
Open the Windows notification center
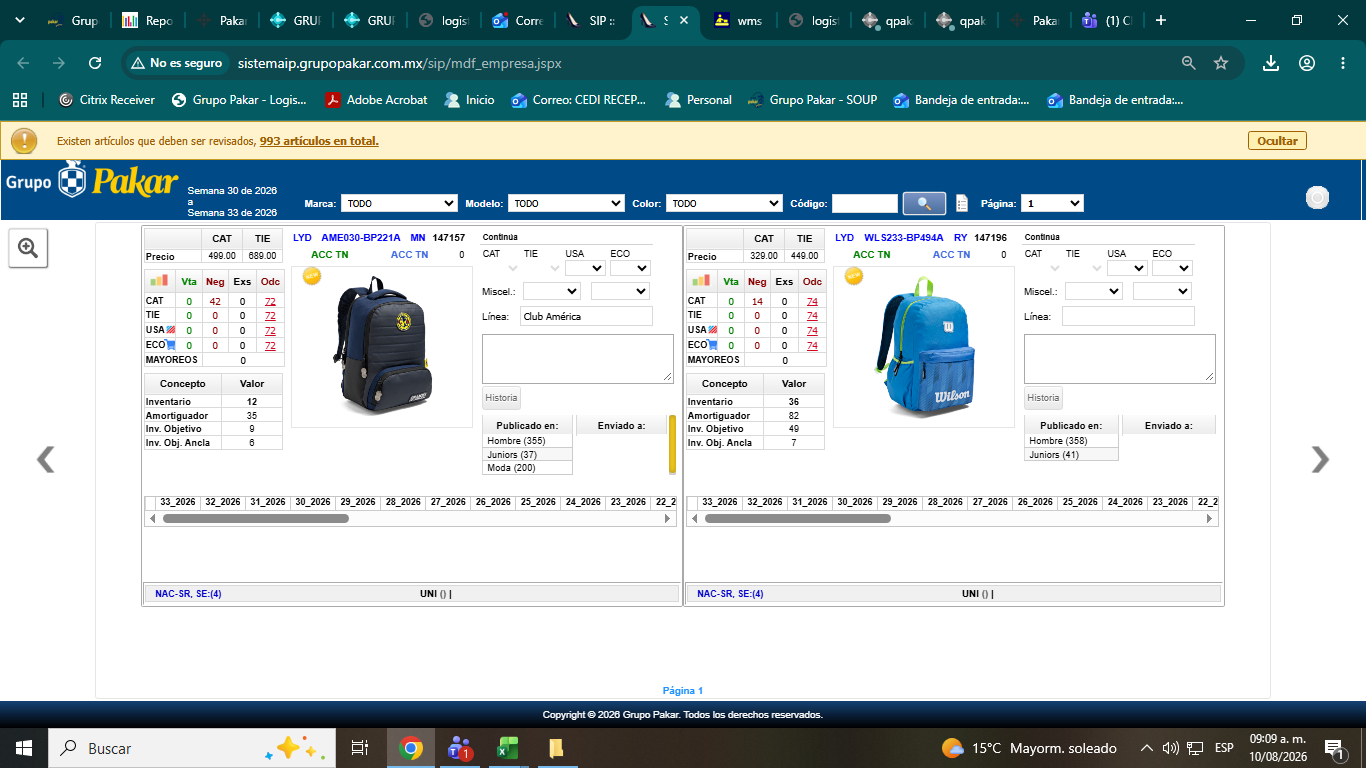[x=1333, y=748]
